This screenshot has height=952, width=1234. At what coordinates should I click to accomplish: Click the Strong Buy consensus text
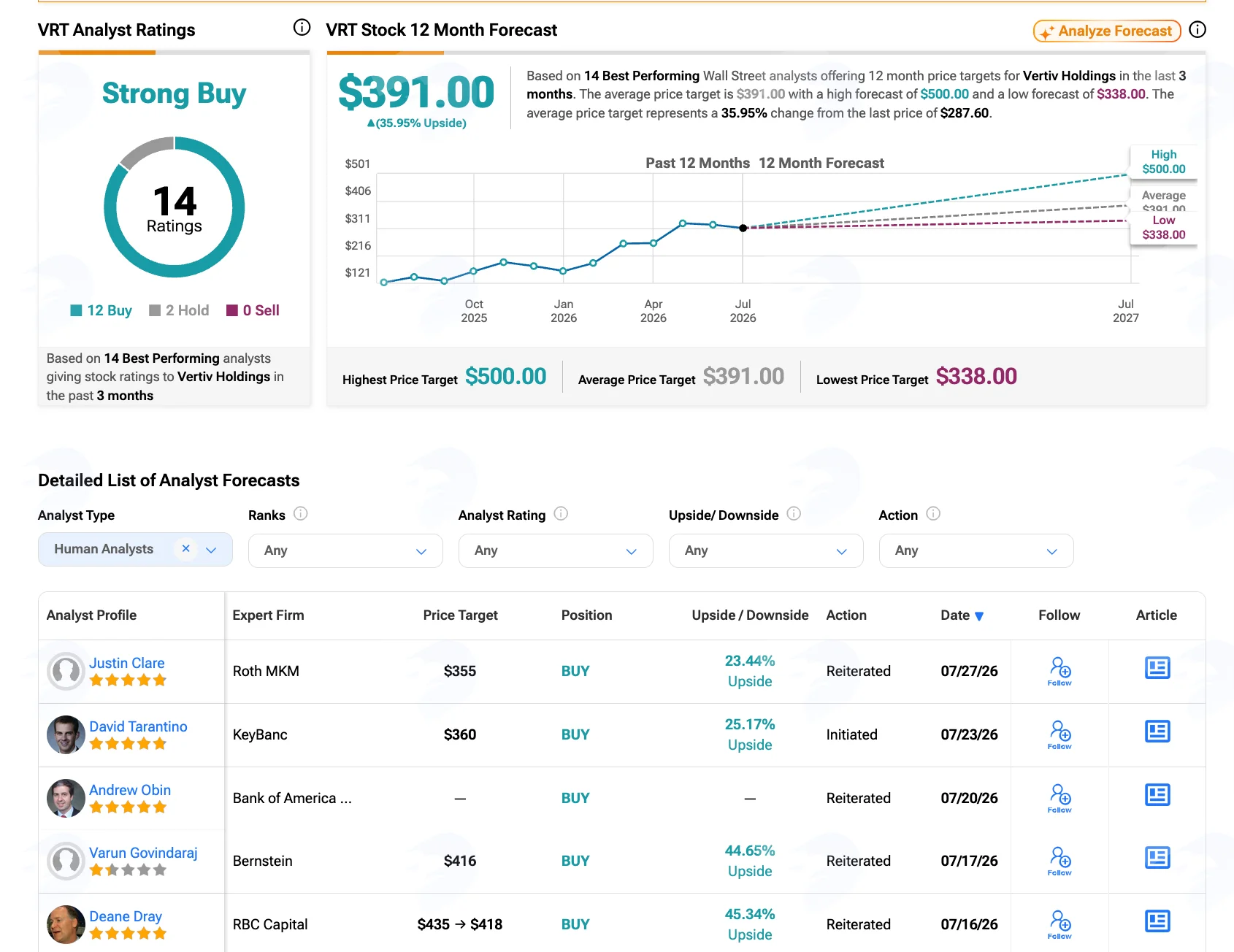pyautogui.click(x=174, y=93)
